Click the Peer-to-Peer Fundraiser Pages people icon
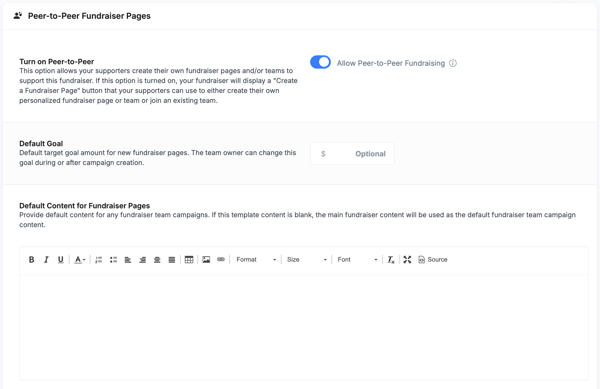The width and height of the screenshot is (600, 389). coord(18,16)
